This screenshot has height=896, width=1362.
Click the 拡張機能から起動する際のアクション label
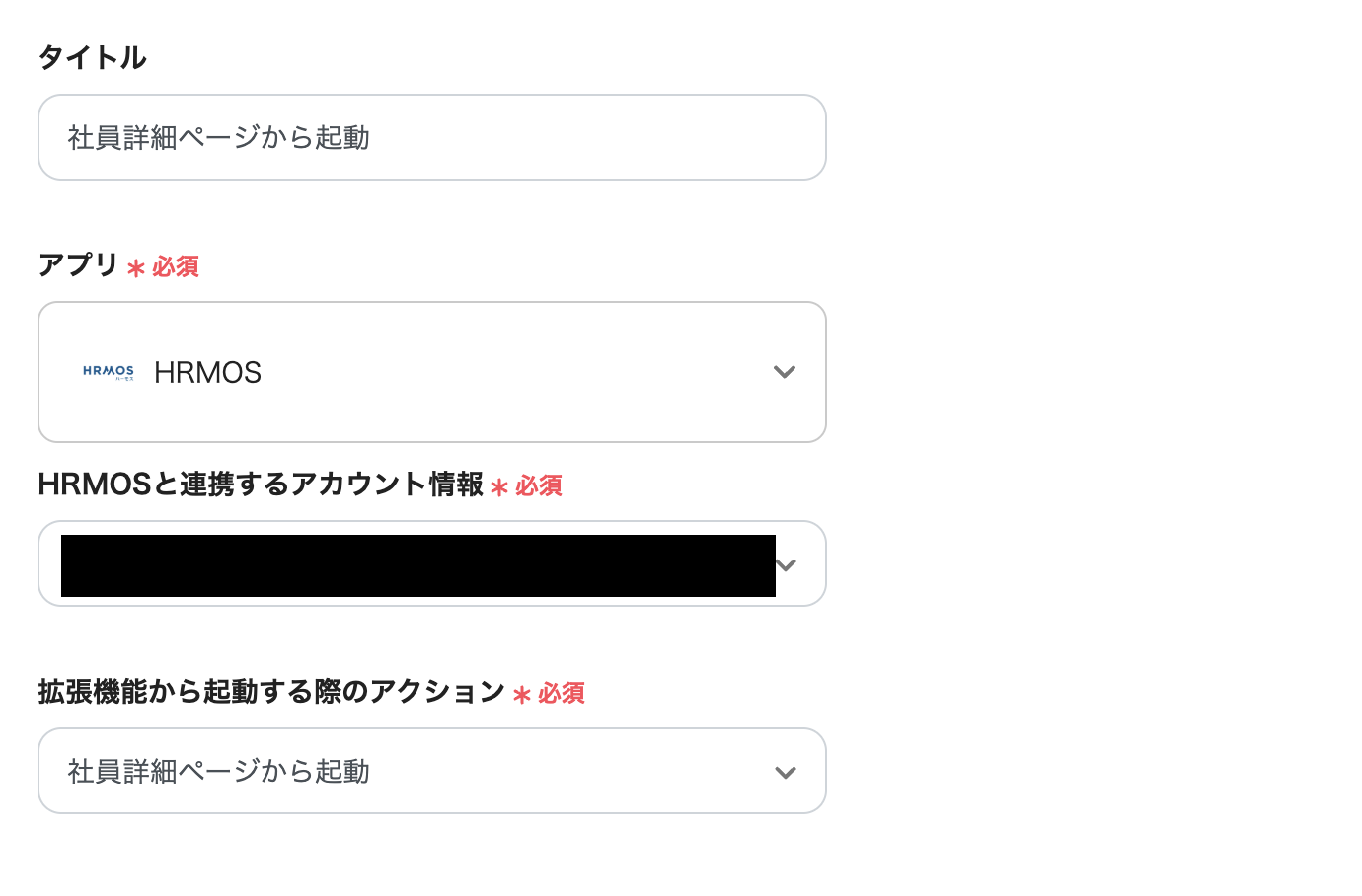pyautogui.click(x=271, y=692)
